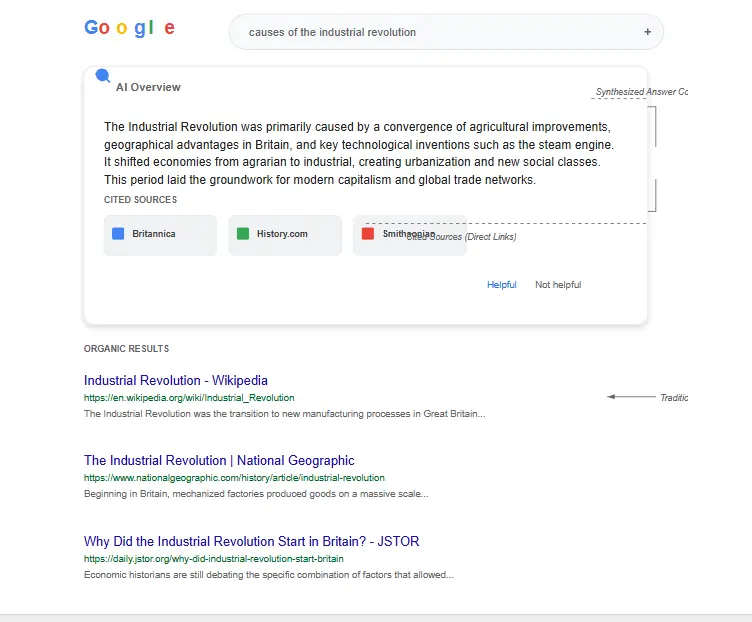Click the AI Overview chat bubble icon

103,76
